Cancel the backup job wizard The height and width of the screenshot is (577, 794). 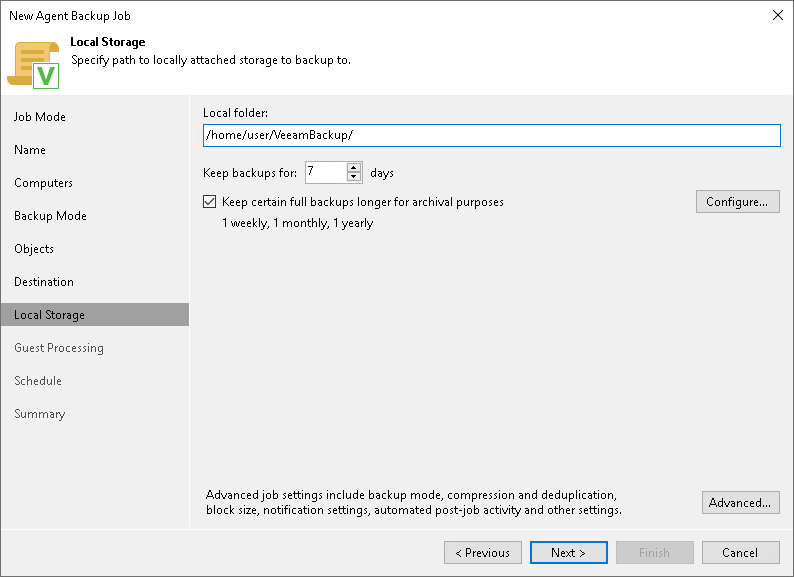[x=740, y=553]
